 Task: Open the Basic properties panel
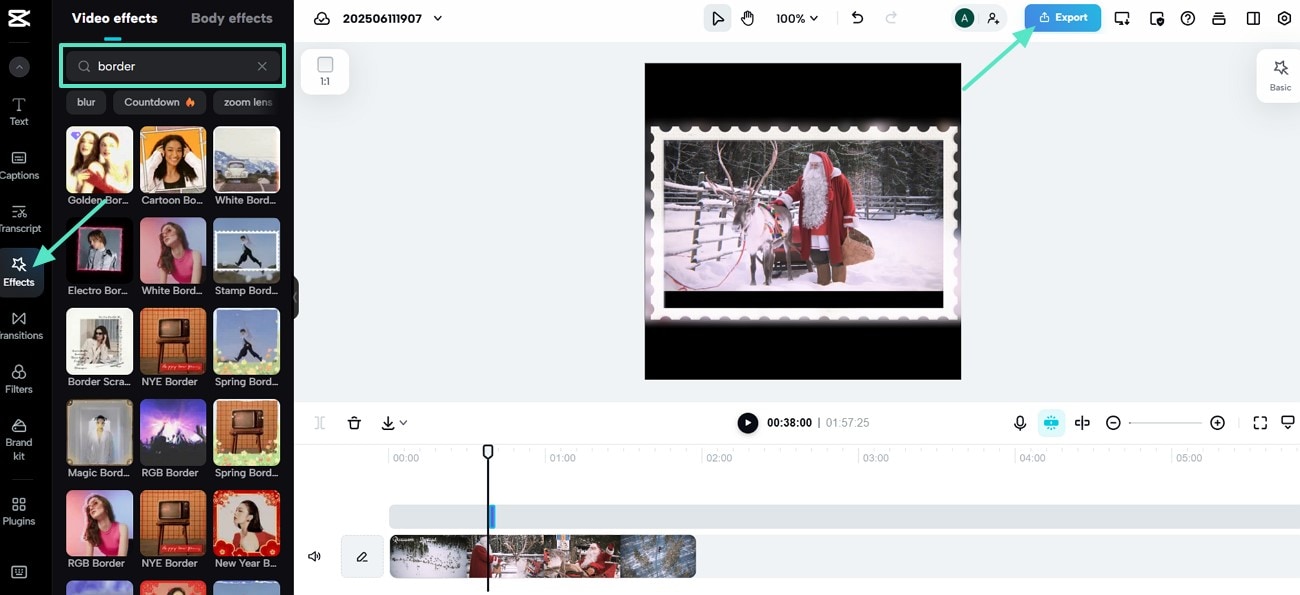1280,76
